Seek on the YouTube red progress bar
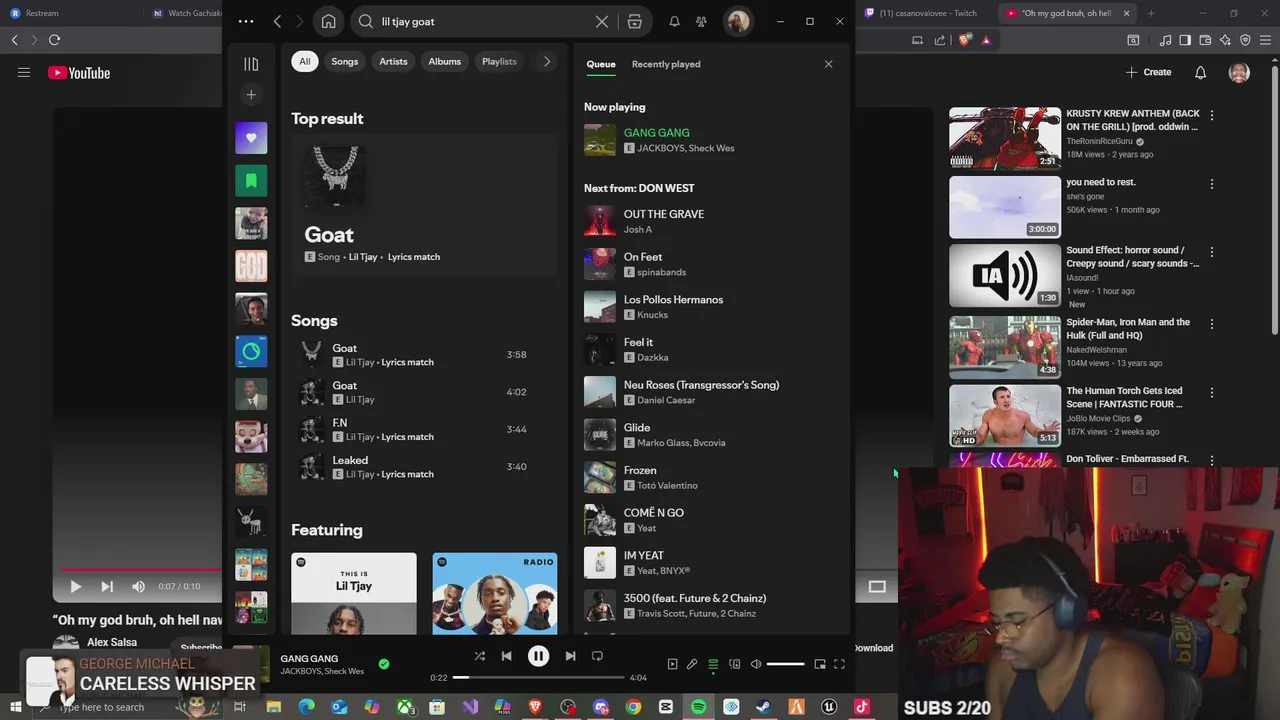This screenshot has height=720, width=1280. 143,570
